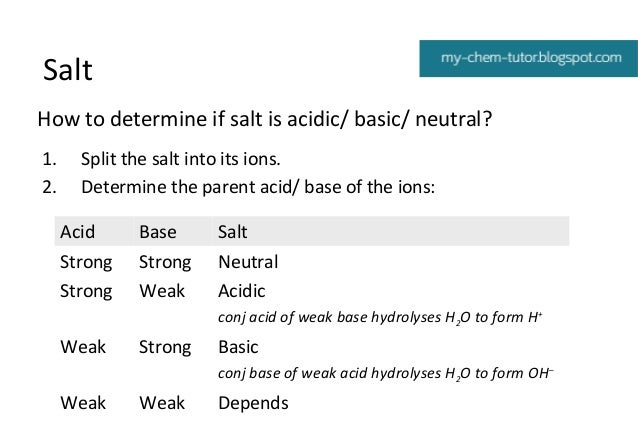Select the Basic salt result cell
Image resolution: width=638 pixels, height=442 pixels.
point(238,347)
